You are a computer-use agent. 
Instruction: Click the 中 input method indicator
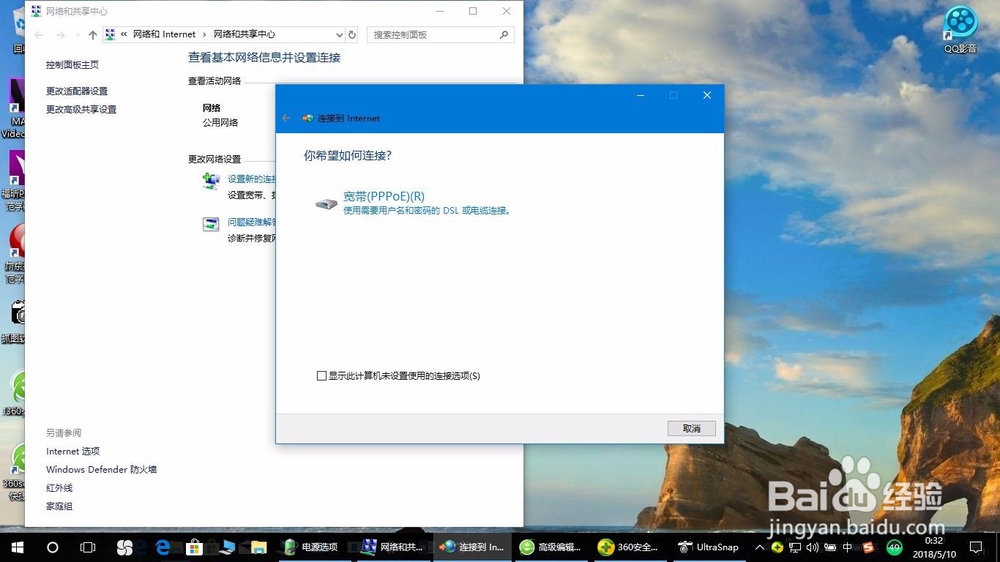(x=848, y=547)
